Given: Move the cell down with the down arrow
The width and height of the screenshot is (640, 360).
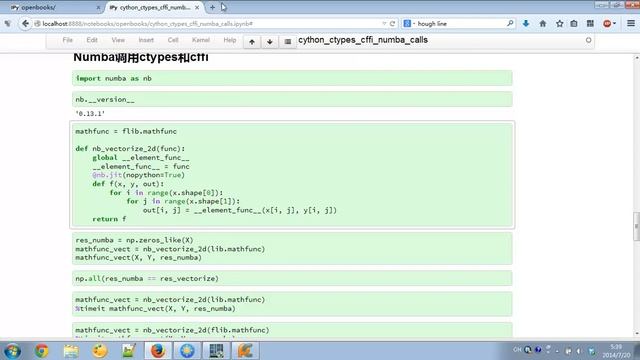Looking at the screenshot, I should 269,42.
